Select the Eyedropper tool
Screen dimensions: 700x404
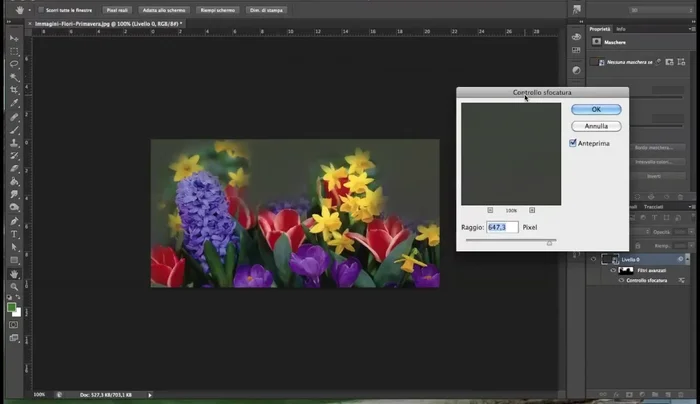(x=14, y=104)
